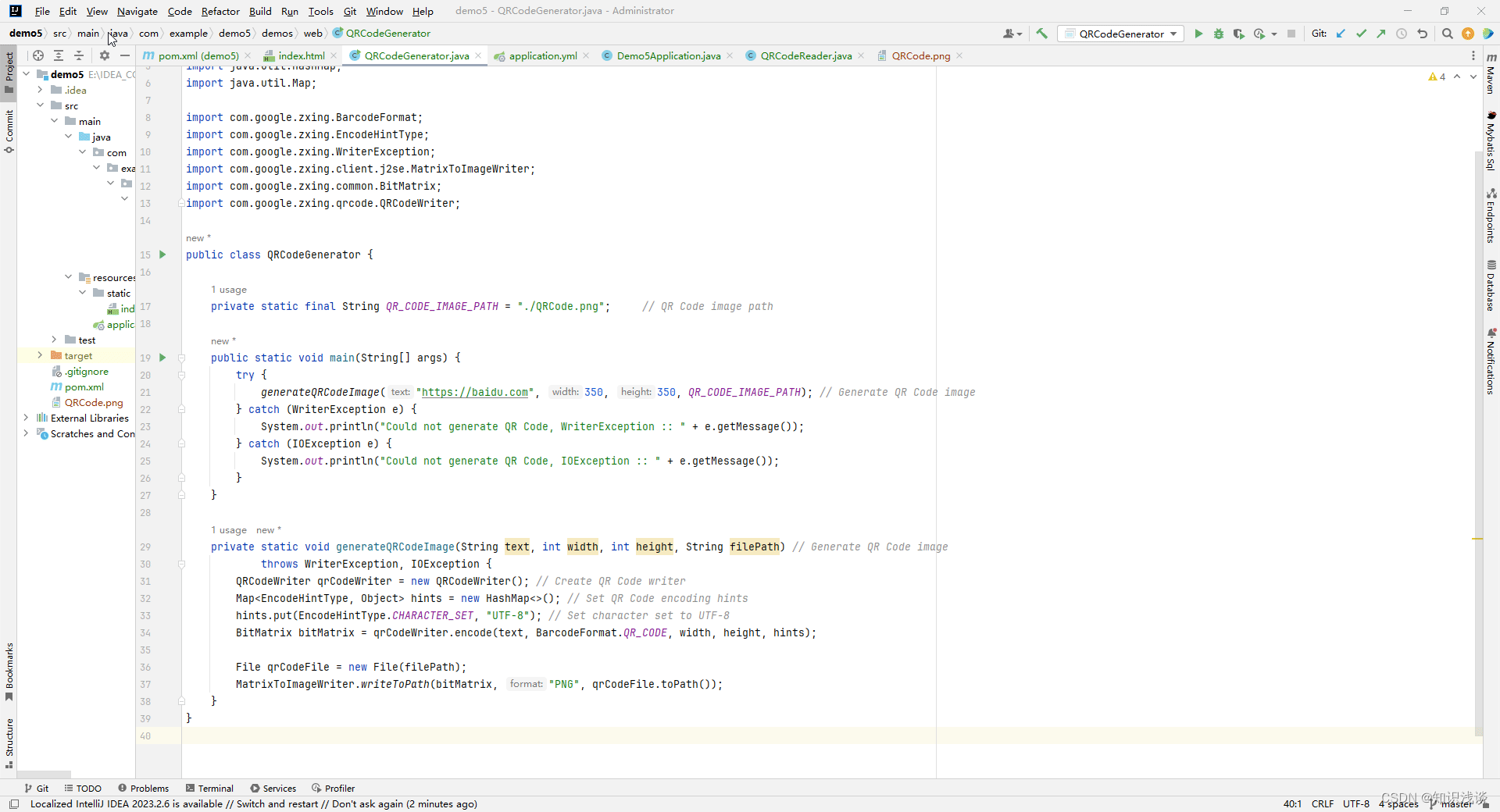Viewport: 1500px width, 812px height.
Task: Open the profiler run icon
Action: pyautogui.click(x=1259, y=34)
